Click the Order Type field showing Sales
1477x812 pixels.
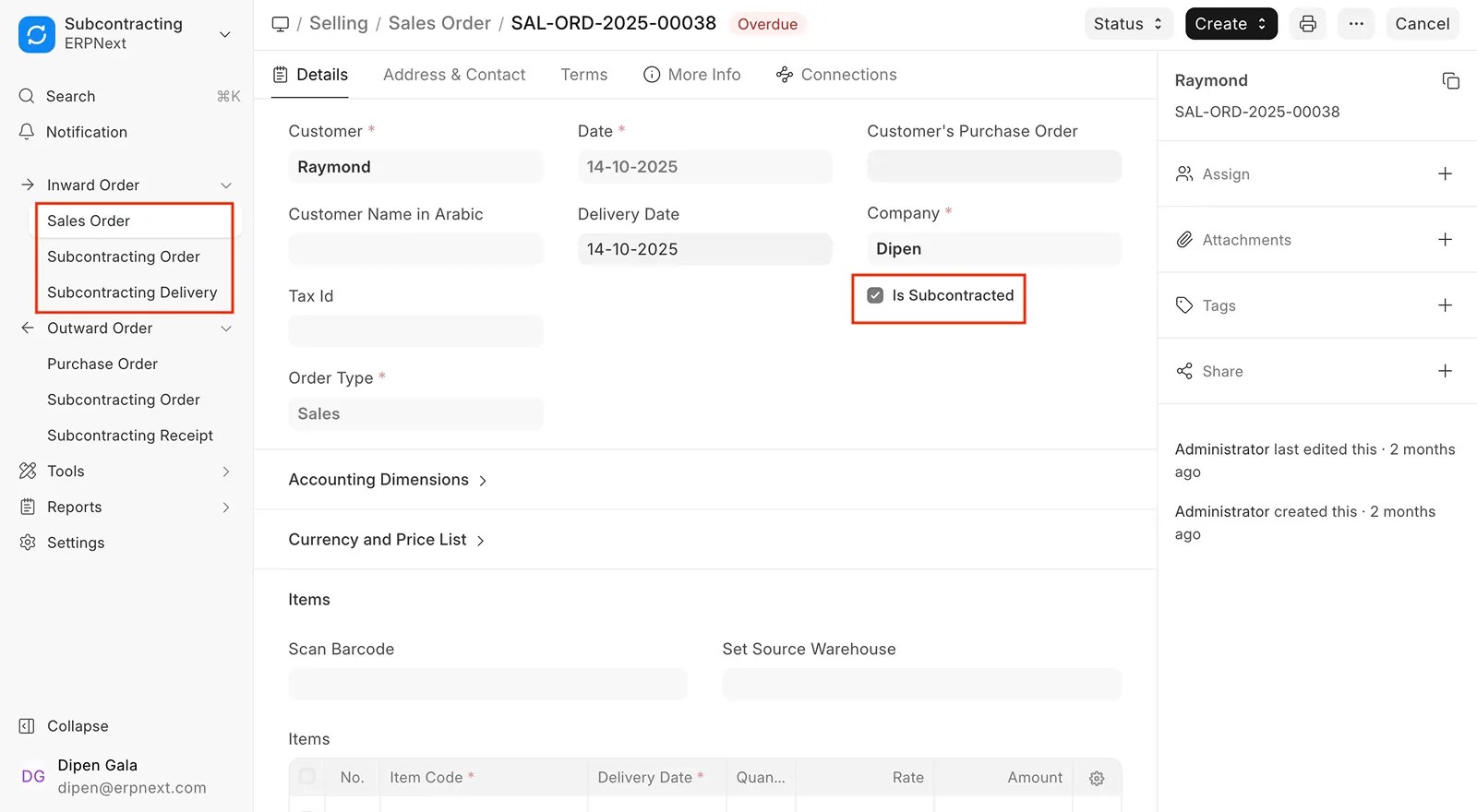(x=415, y=414)
